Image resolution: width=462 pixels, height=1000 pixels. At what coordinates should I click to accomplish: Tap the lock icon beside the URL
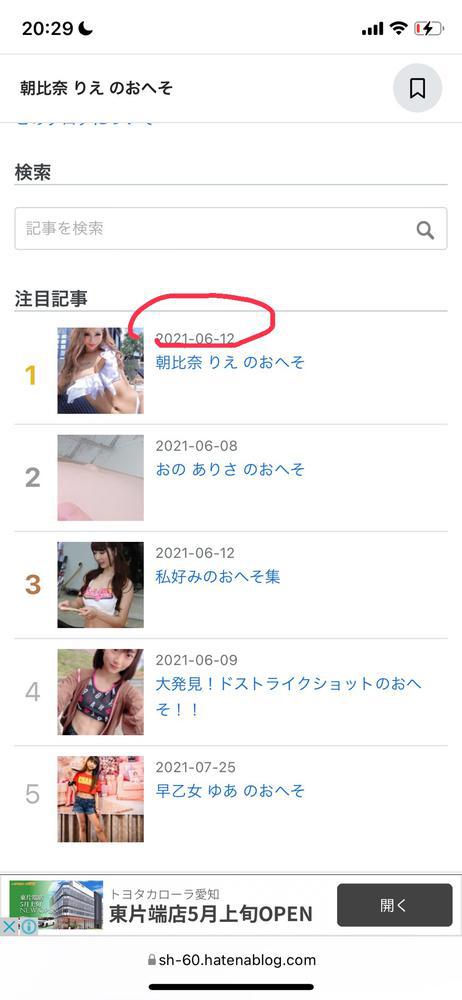[151, 960]
